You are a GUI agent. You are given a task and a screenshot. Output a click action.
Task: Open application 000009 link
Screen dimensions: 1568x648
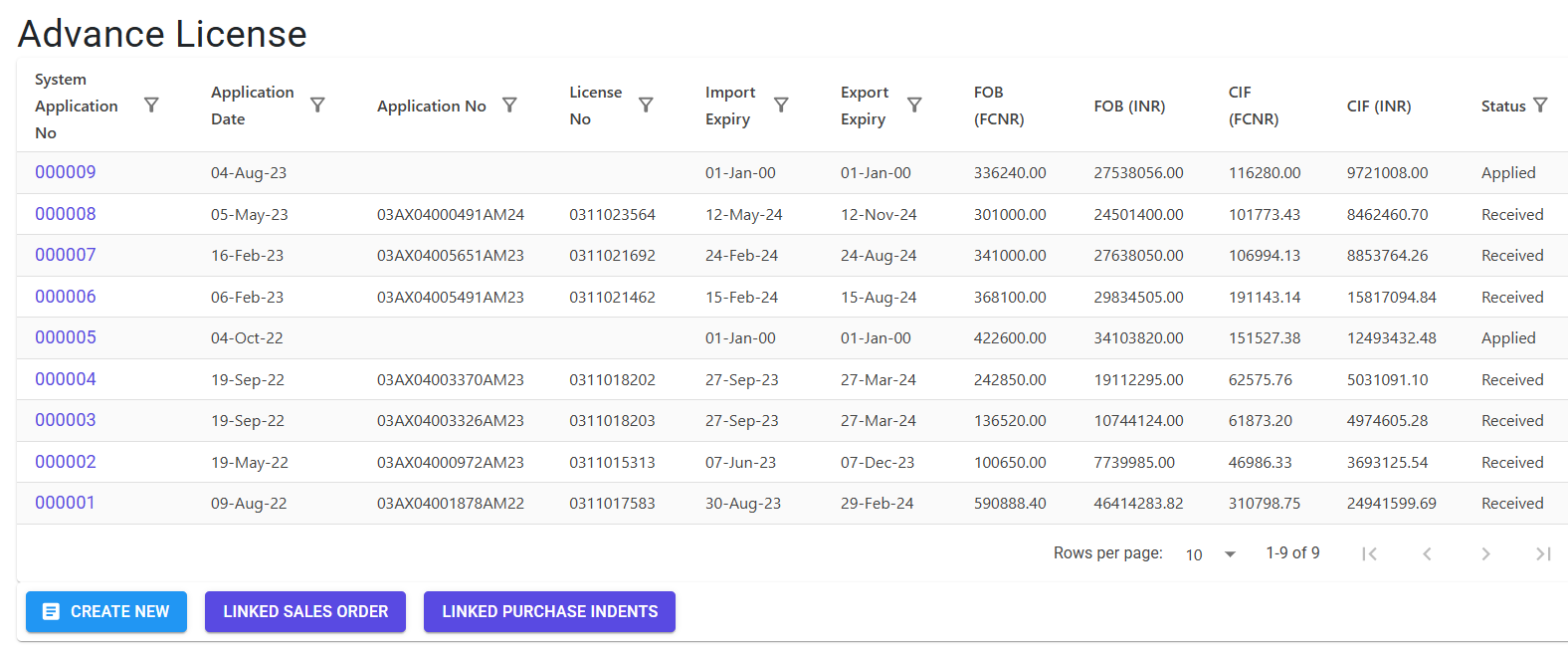[66, 172]
